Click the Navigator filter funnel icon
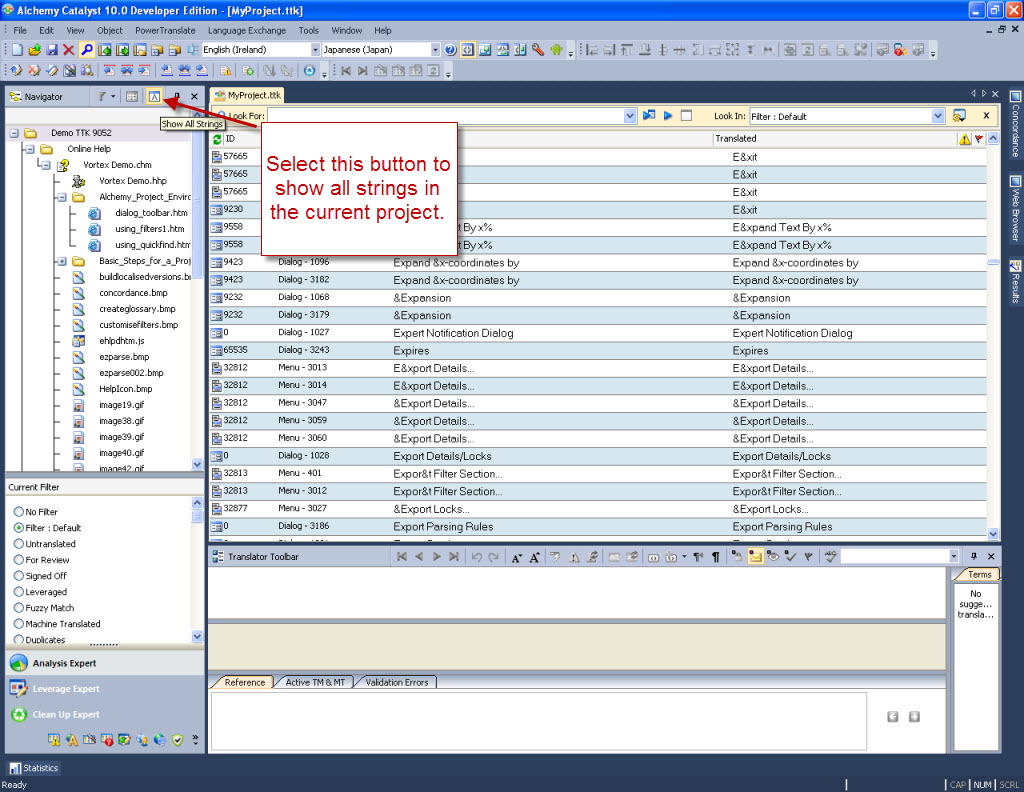This screenshot has height=792, width=1024. pos(102,97)
